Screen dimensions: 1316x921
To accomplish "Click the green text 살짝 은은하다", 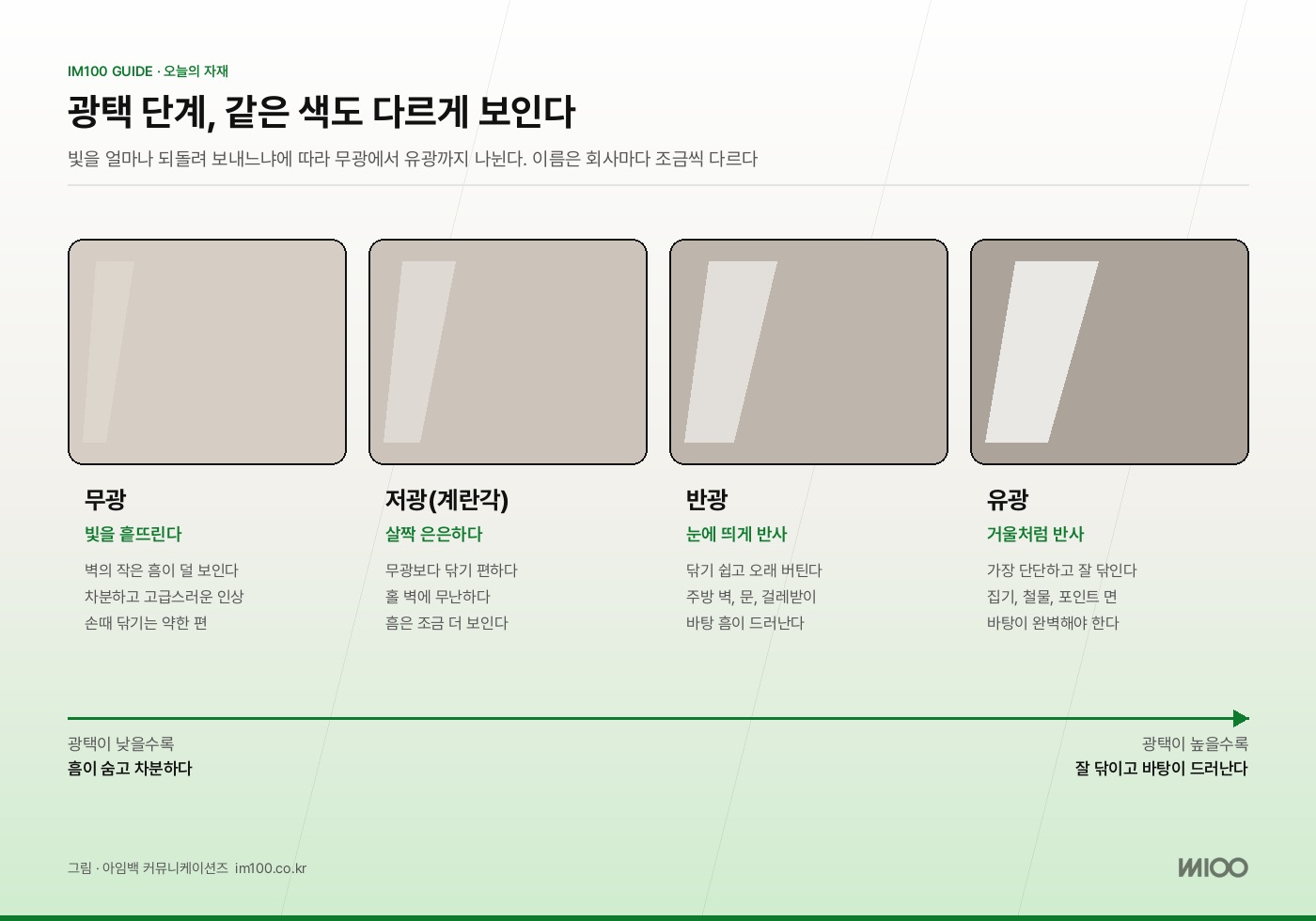I will (433, 534).
